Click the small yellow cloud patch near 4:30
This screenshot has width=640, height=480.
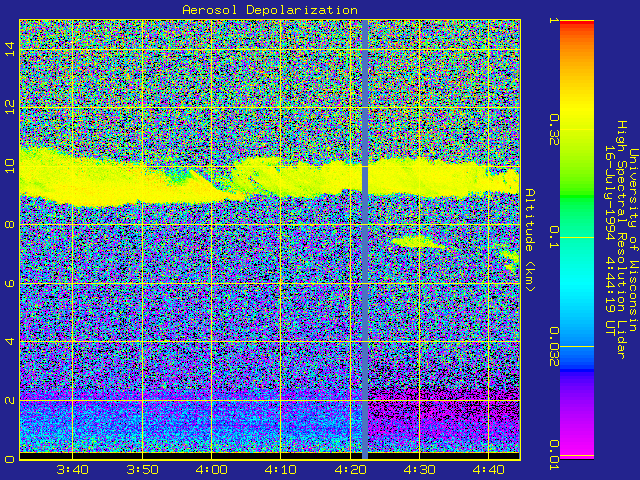(417, 242)
